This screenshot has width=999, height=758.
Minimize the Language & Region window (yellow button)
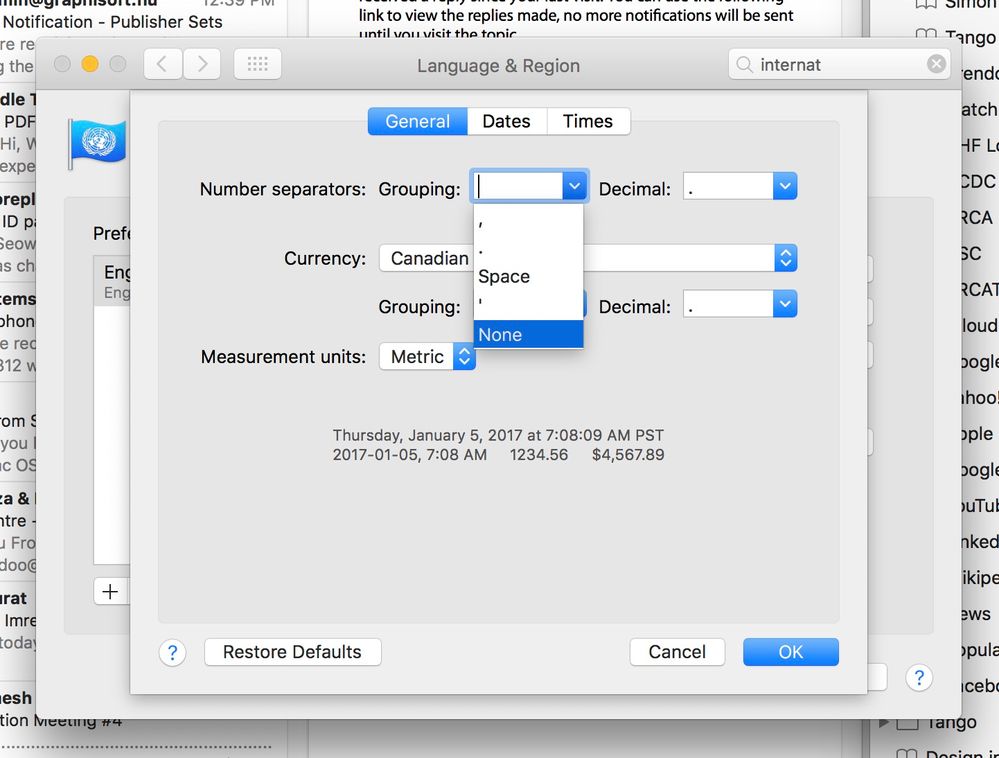[x=90, y=64]
